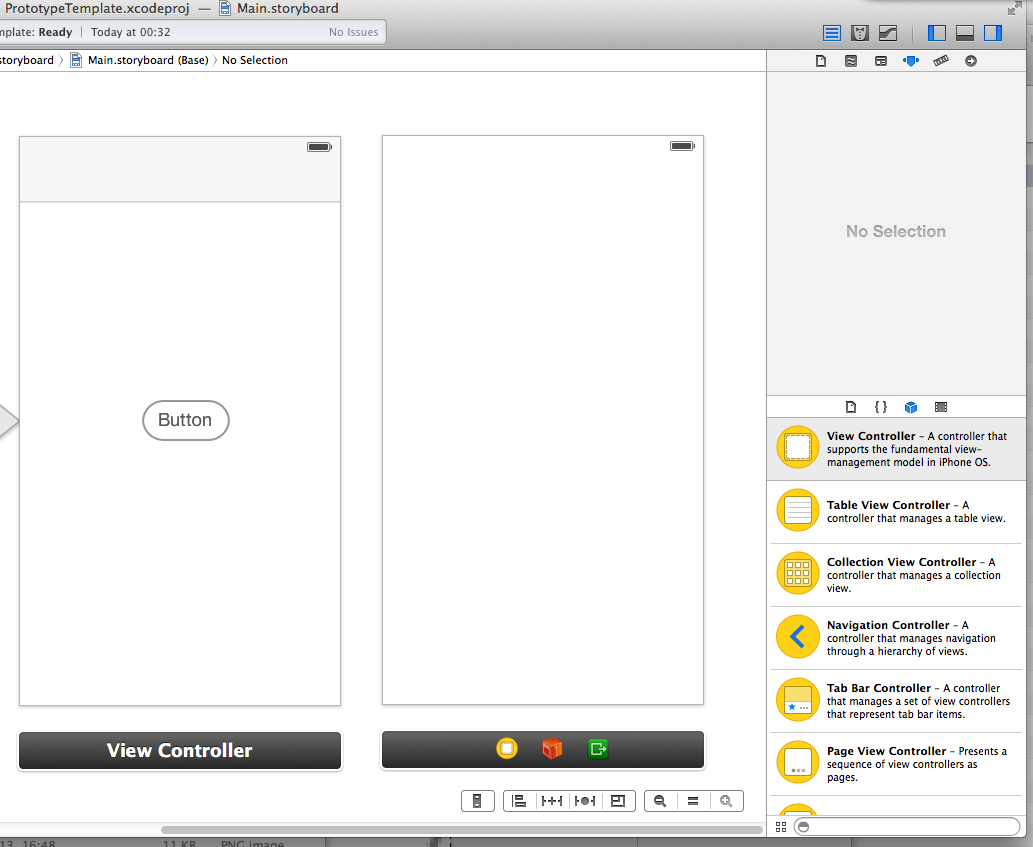Toggle the Navigator pane visibility
The width and height of the screenshot is (1033, 847).
tap(937, 33)
